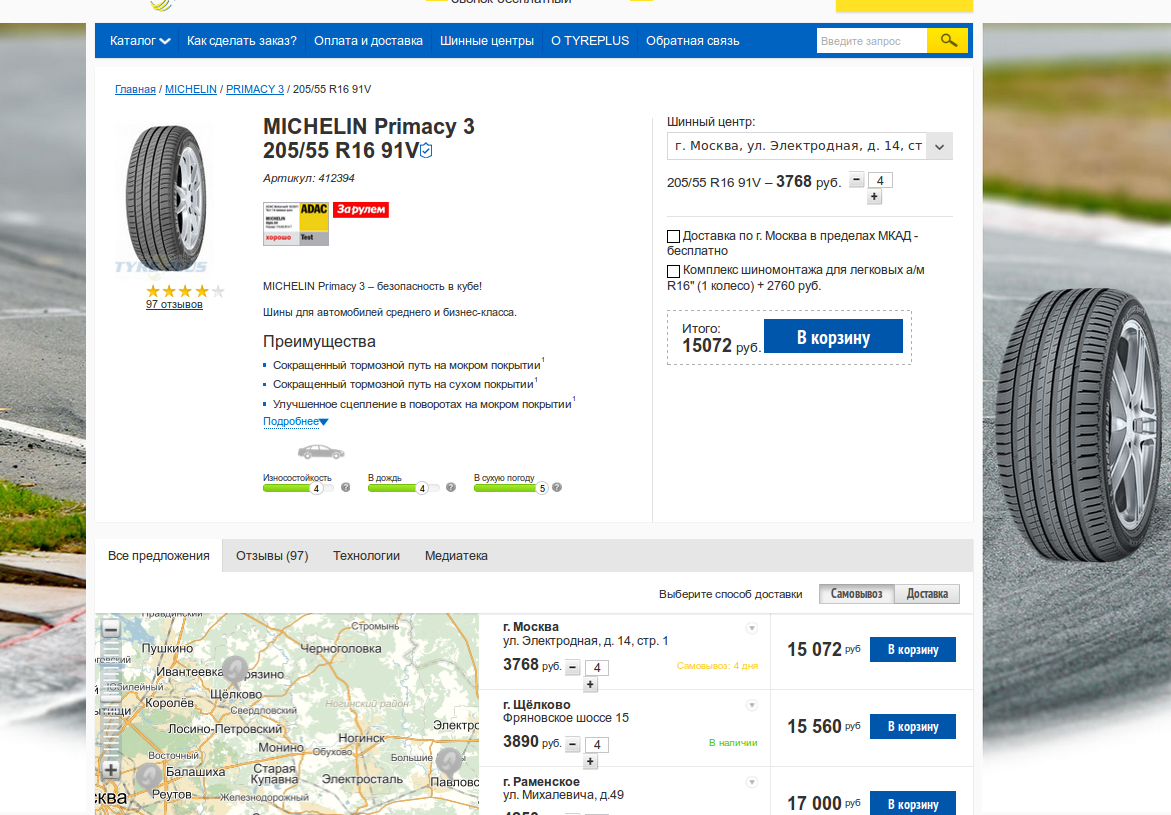This screenshot has width=1171, height=815.
Task: Open the Зарулем red badge
Action: pos(361,210)
